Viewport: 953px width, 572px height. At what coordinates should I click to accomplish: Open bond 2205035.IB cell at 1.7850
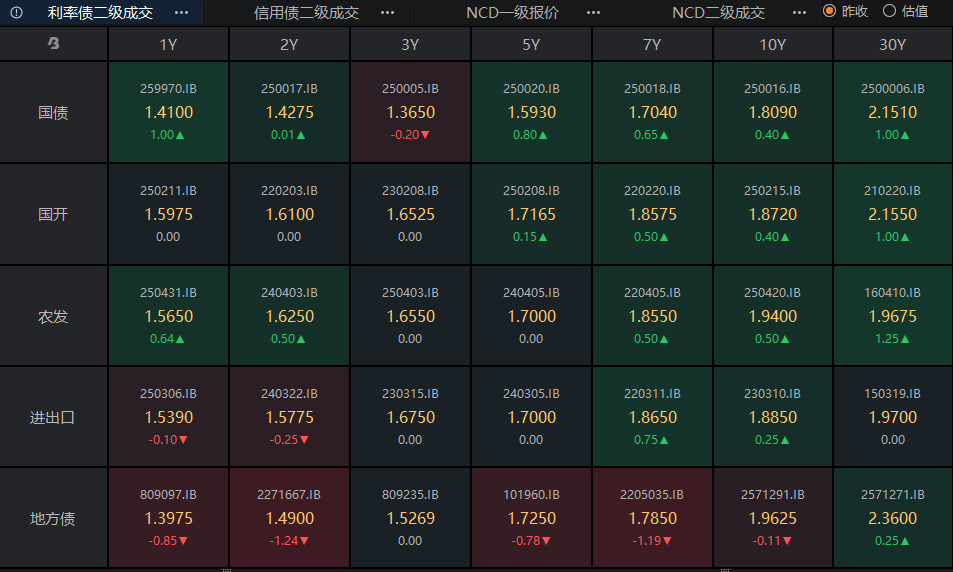[x=652, y=519]
